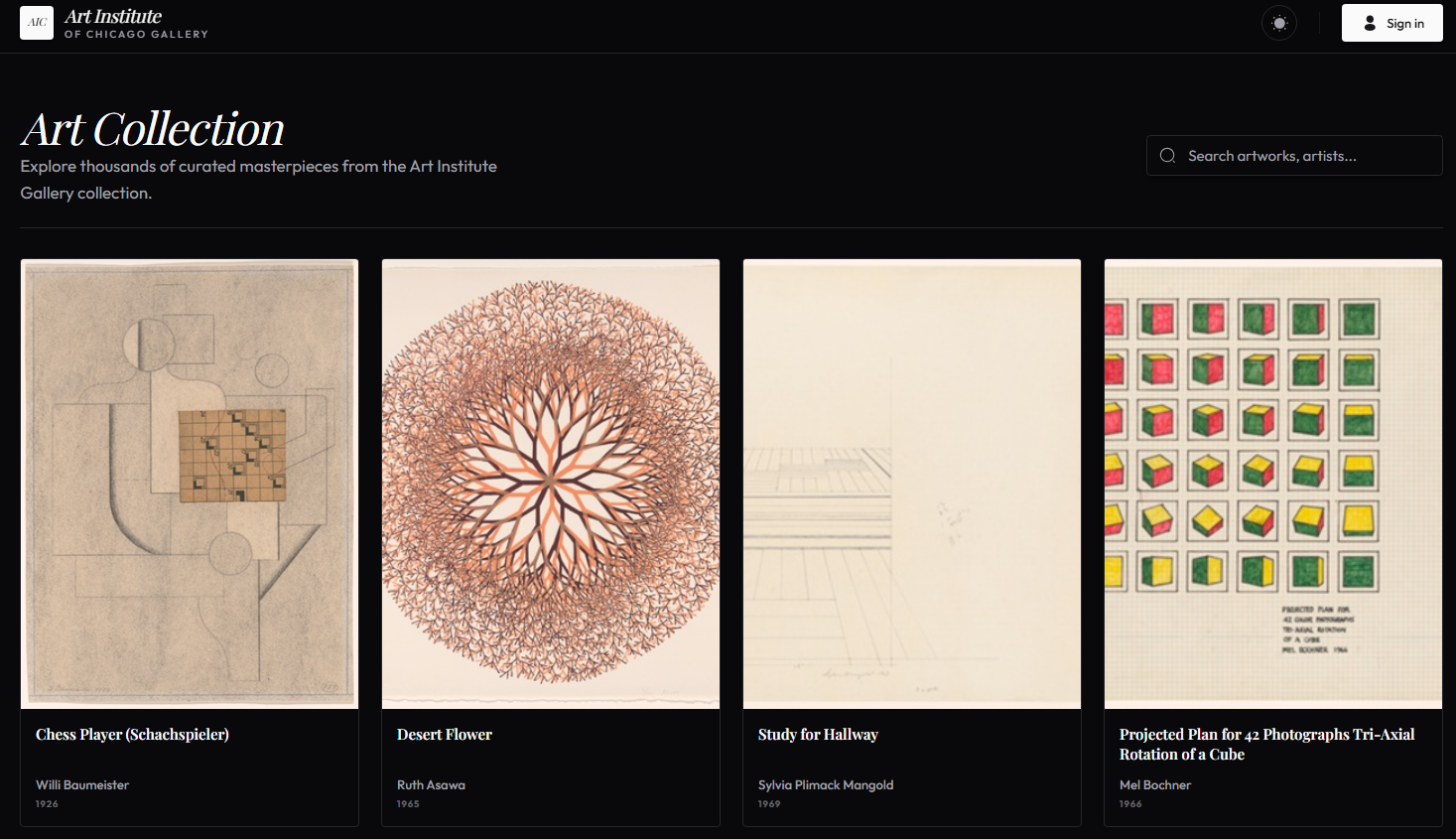Click the year 1969
The height and width of the screenshot is (839, 1456).
[x=769, y=804]
